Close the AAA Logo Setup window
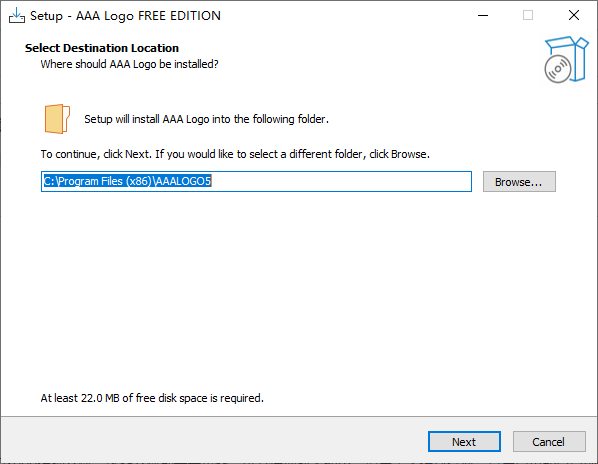 [574, 16]
